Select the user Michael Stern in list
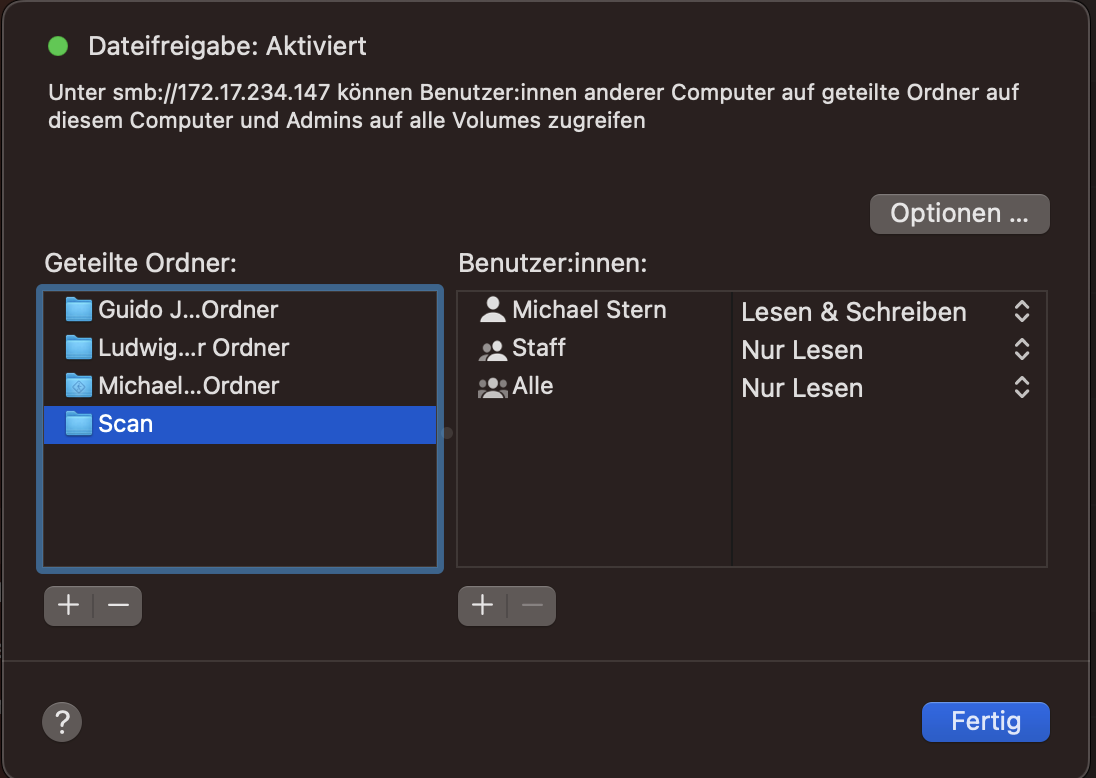The image size is (1096, 778). tap(589, 310)
